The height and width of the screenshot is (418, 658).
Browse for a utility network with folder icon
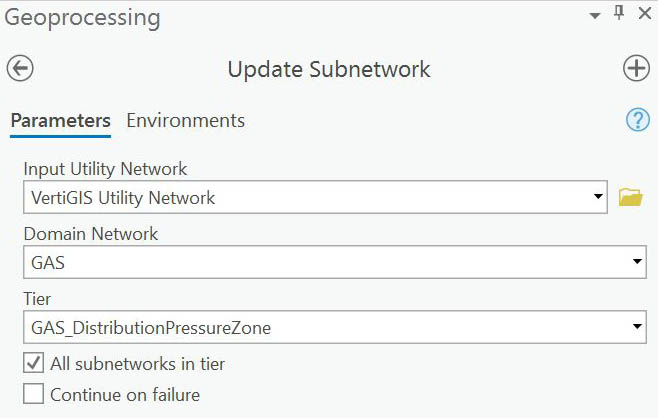(x=630, y=197)
